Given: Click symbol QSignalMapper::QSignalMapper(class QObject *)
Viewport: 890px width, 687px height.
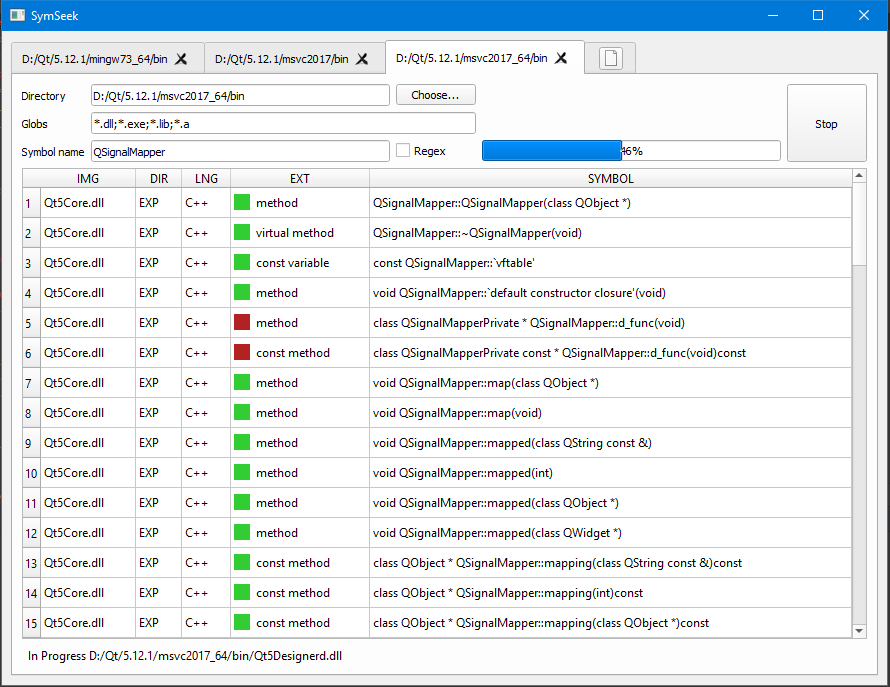Looking at the screenshot, I should pyautogui.click(x=501, y=203).
